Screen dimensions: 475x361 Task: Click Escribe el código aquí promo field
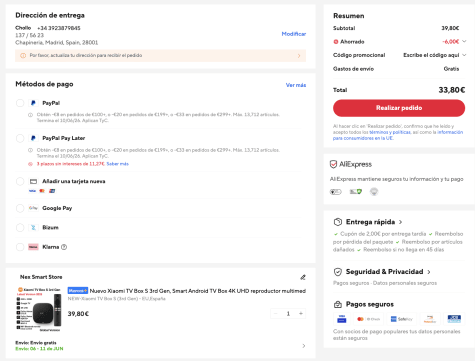(431, 55)
